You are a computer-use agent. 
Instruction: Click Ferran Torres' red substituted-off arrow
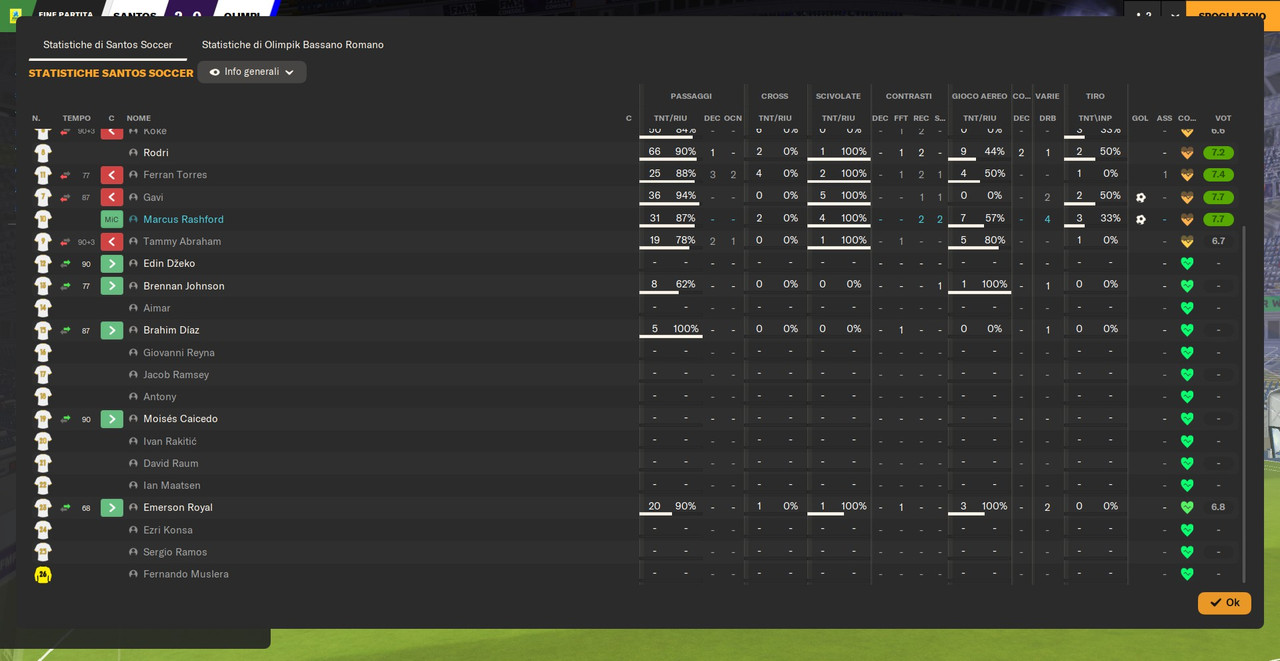(x=112, y=175)
